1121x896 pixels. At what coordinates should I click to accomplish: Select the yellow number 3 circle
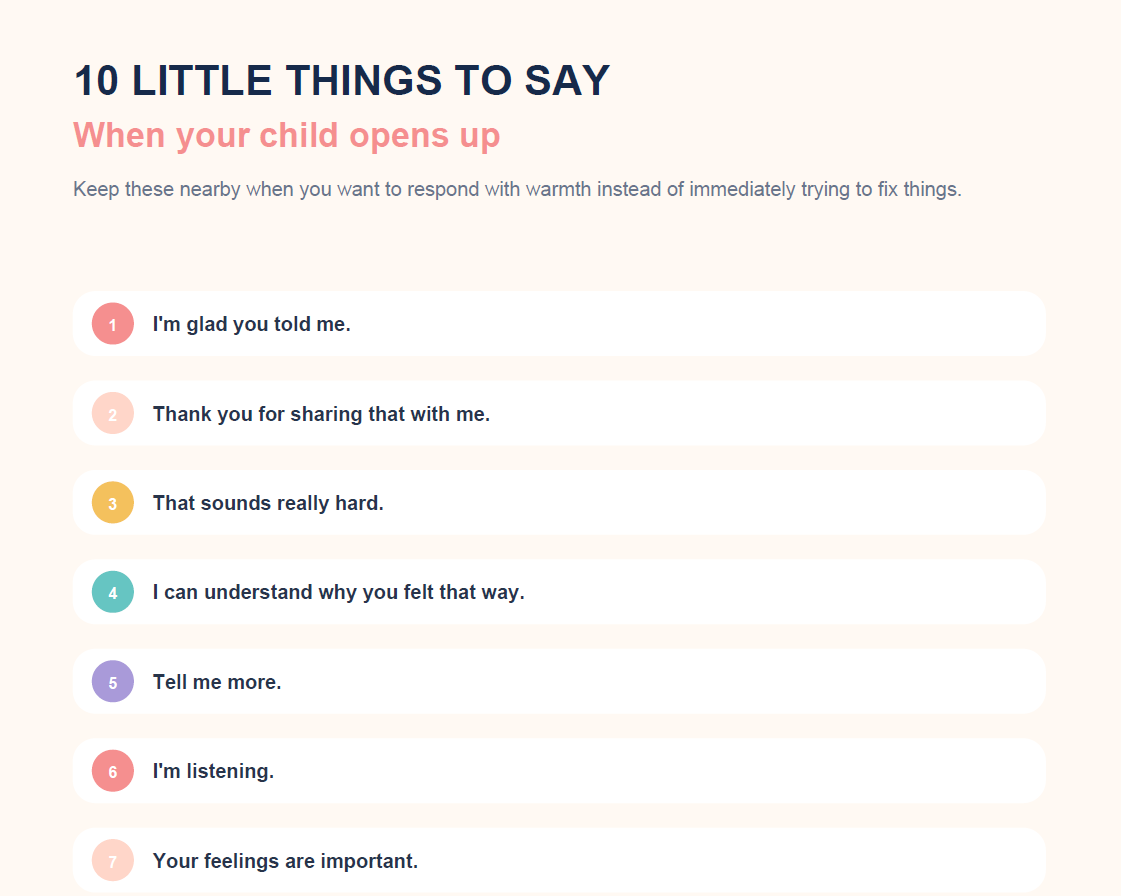coord(113,503)
